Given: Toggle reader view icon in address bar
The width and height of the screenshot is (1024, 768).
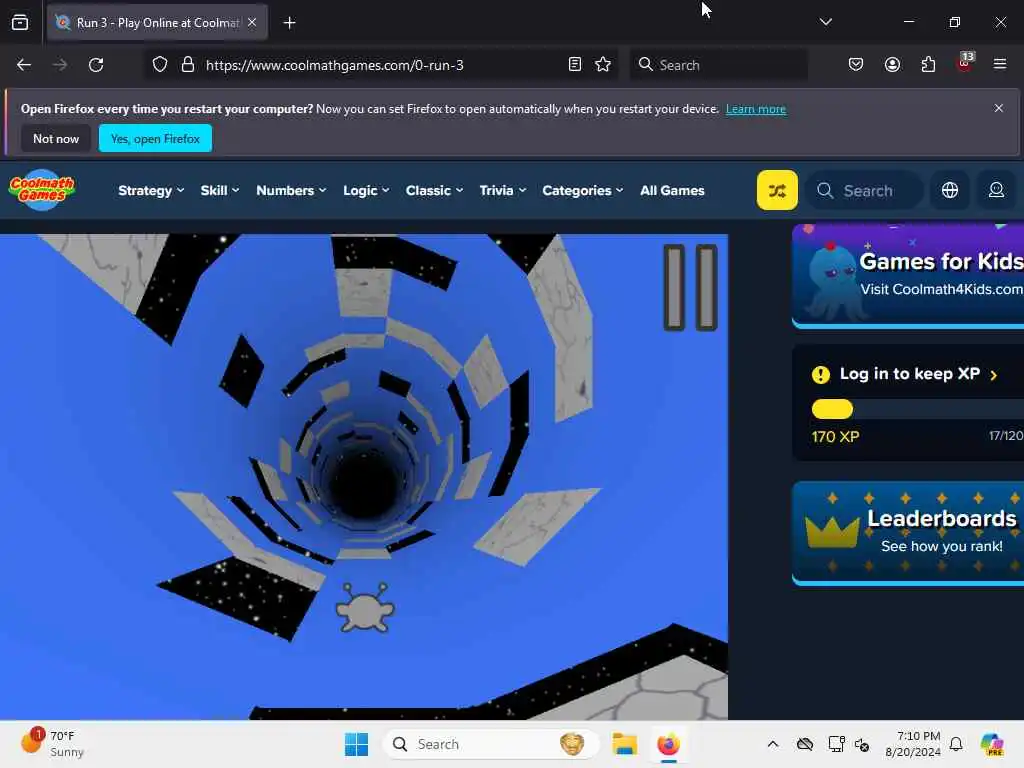Looking at the screenshot, I should (575, 65).
